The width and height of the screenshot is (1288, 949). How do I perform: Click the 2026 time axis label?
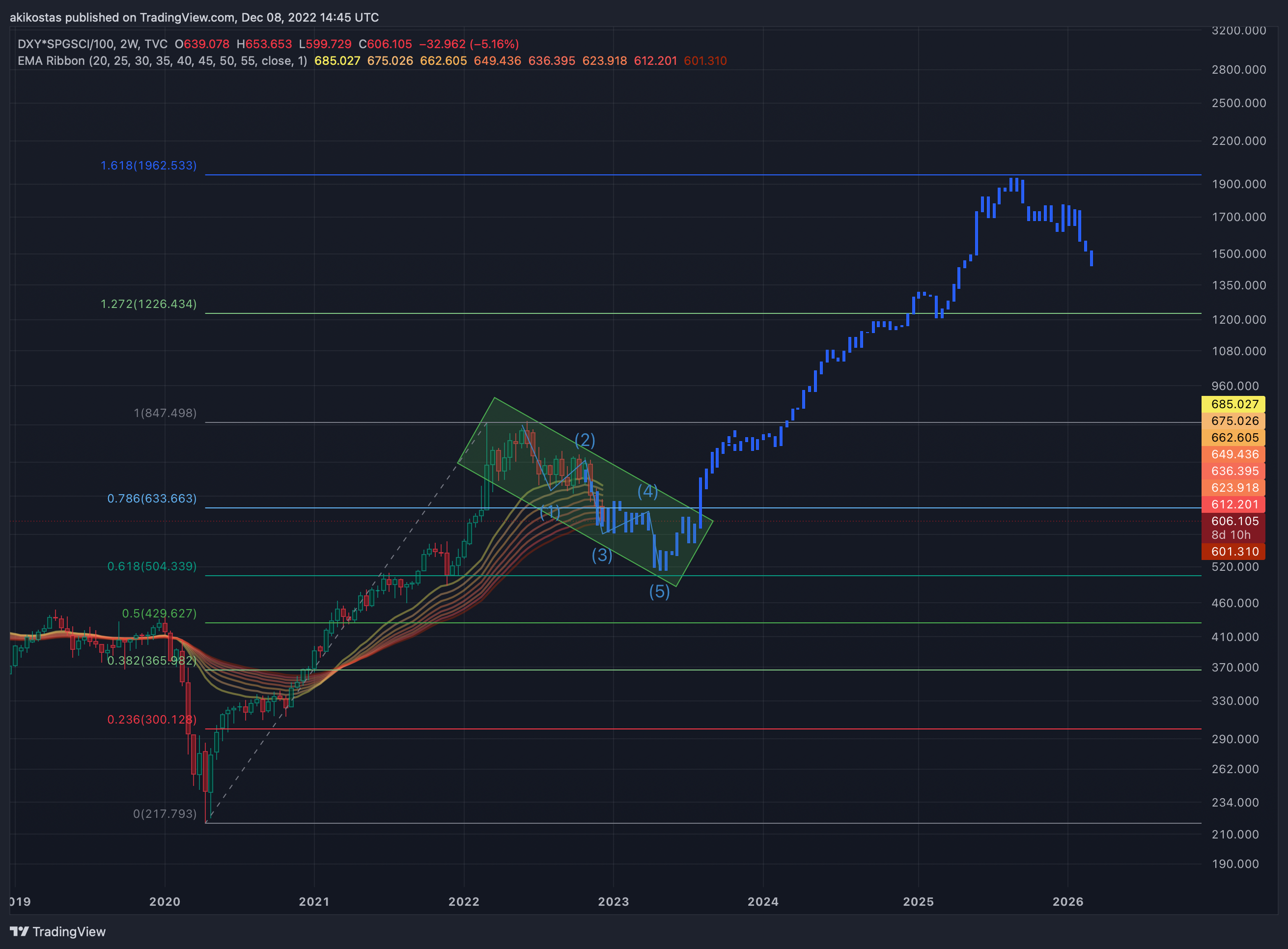tap(1068, 902)
